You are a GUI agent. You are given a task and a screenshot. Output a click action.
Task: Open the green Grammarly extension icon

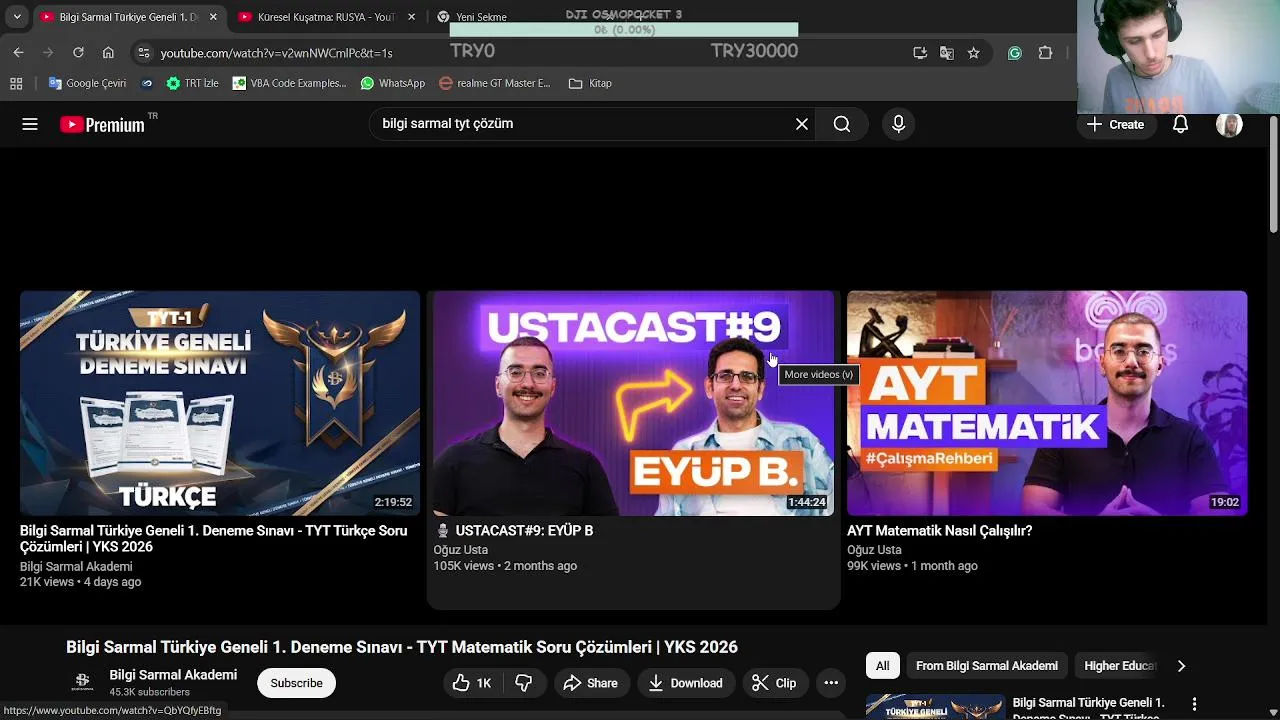(x=1015, y=53)
